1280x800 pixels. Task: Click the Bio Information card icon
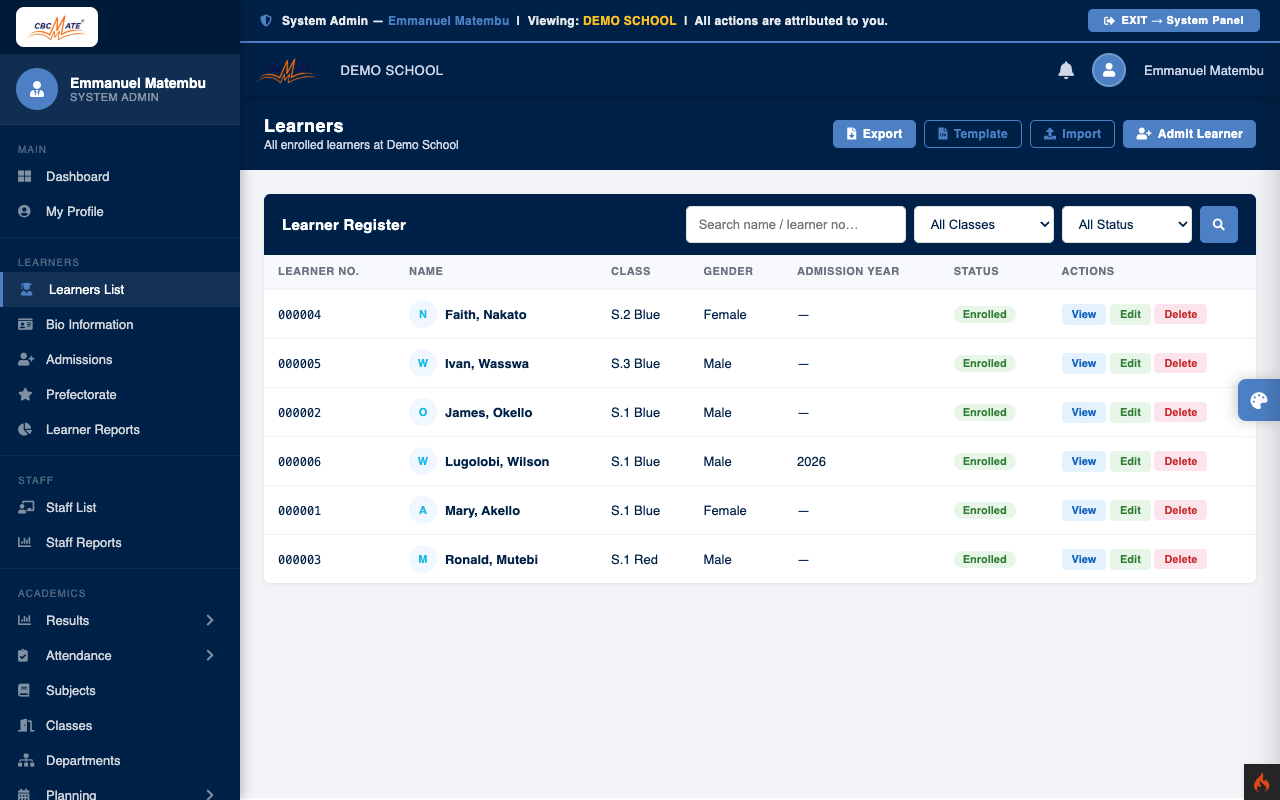25,324
